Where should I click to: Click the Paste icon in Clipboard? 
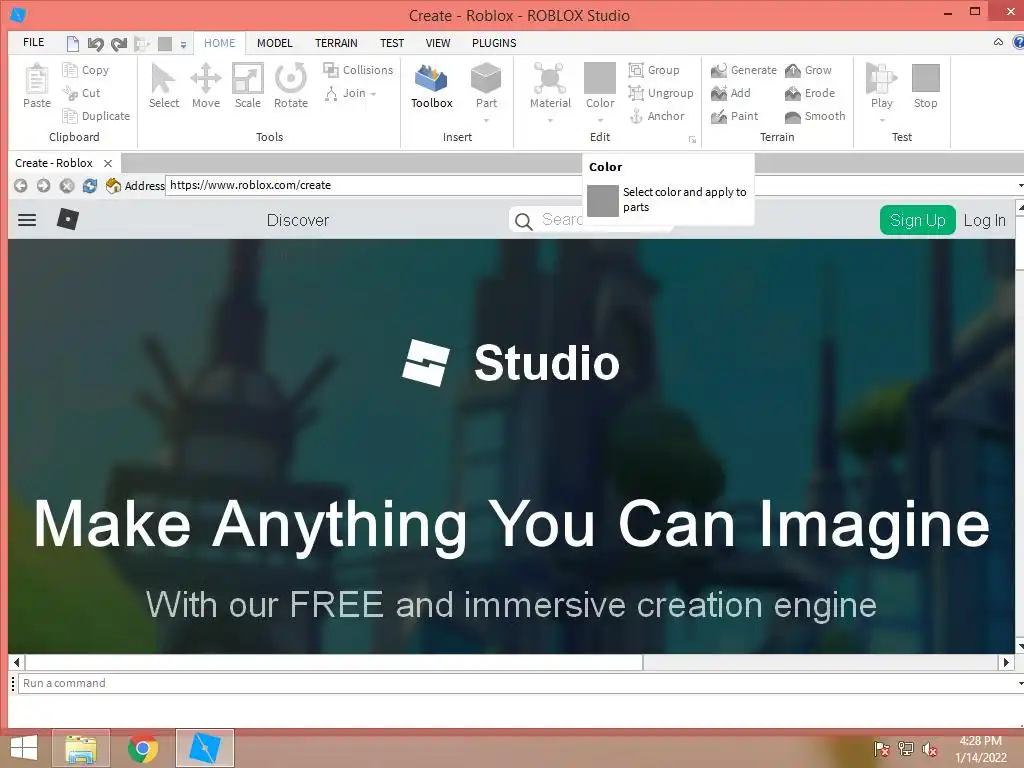[37, 80]
